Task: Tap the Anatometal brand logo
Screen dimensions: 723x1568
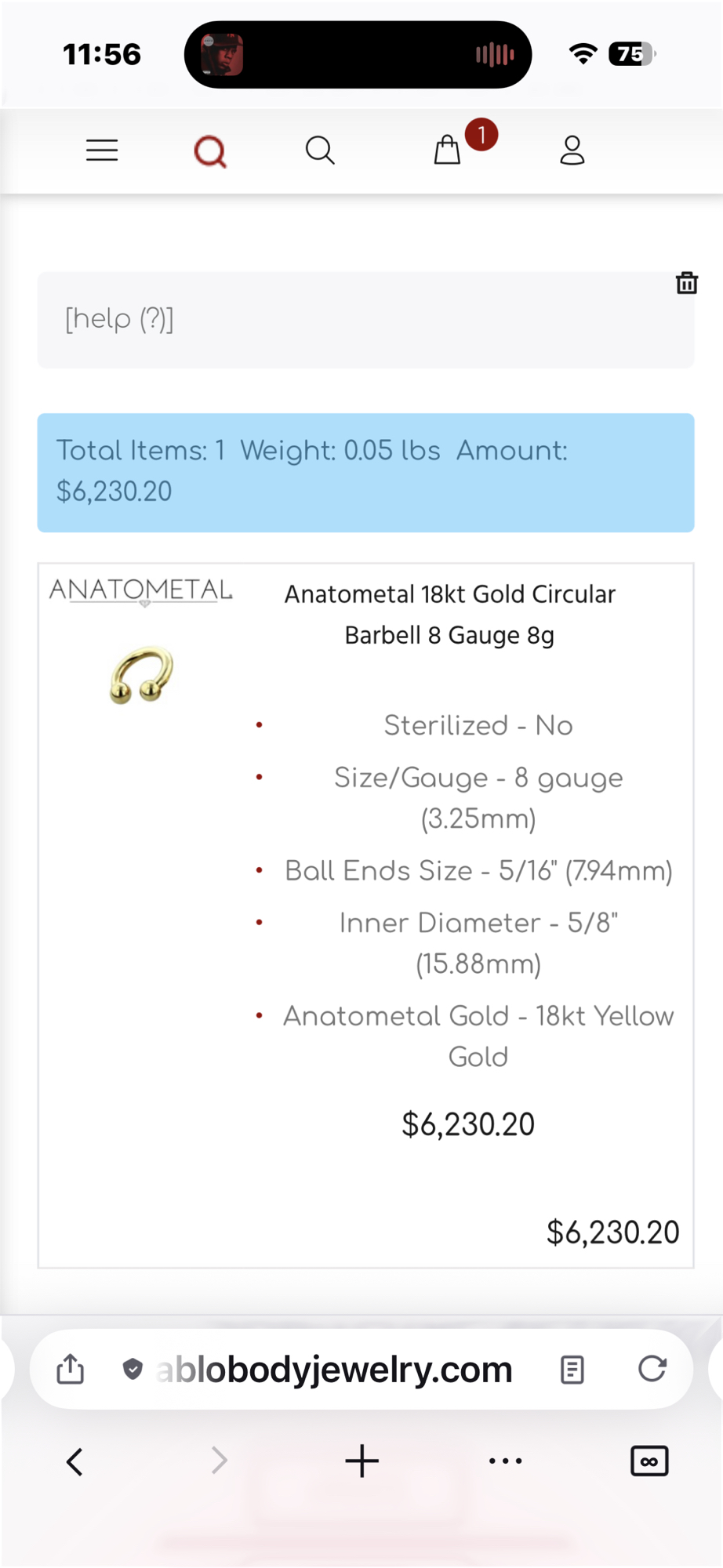Action: pyautogui.click(x=141, y=591)
